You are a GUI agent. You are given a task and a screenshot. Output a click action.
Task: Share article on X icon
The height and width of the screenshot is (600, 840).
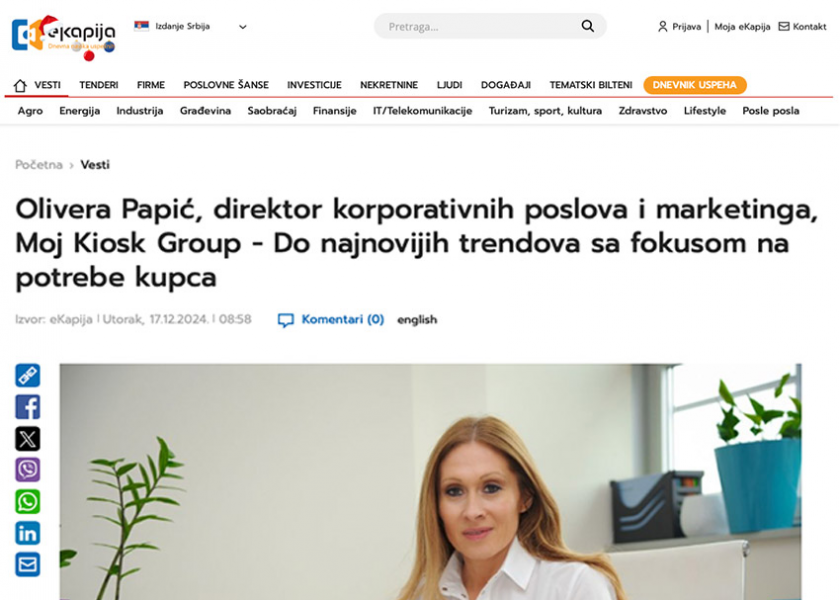click(x=27, y=439)
